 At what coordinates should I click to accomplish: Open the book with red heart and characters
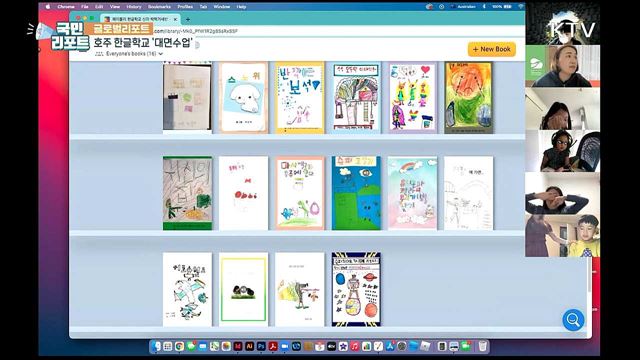click(x=412, y=98)
